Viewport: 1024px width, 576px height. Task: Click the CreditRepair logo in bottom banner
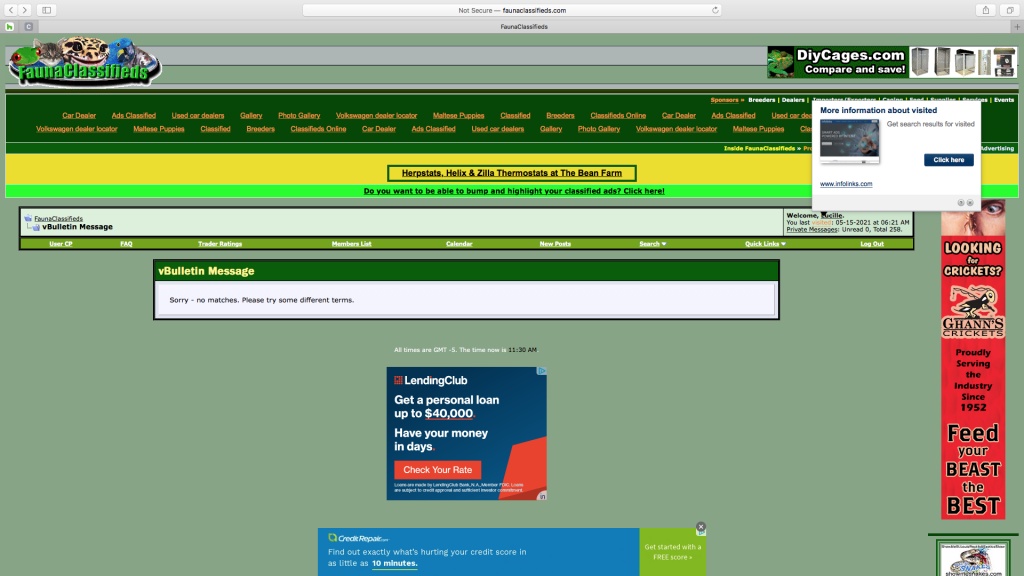tap(359, 538)
